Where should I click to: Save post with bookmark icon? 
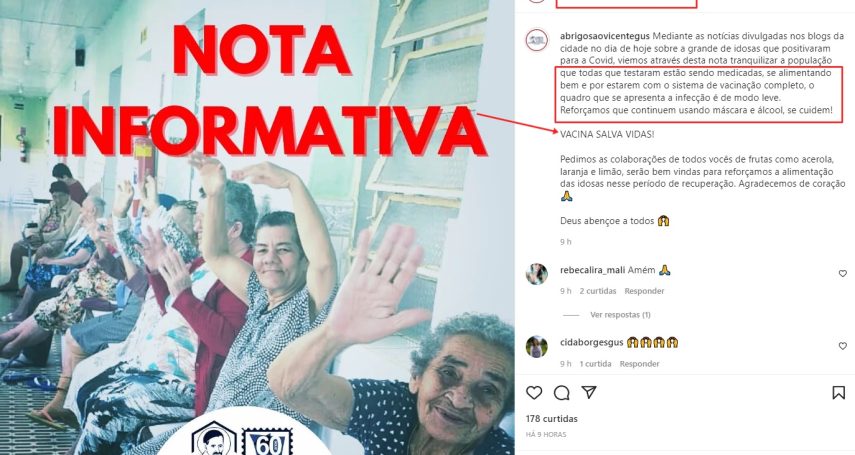point(839,392)
